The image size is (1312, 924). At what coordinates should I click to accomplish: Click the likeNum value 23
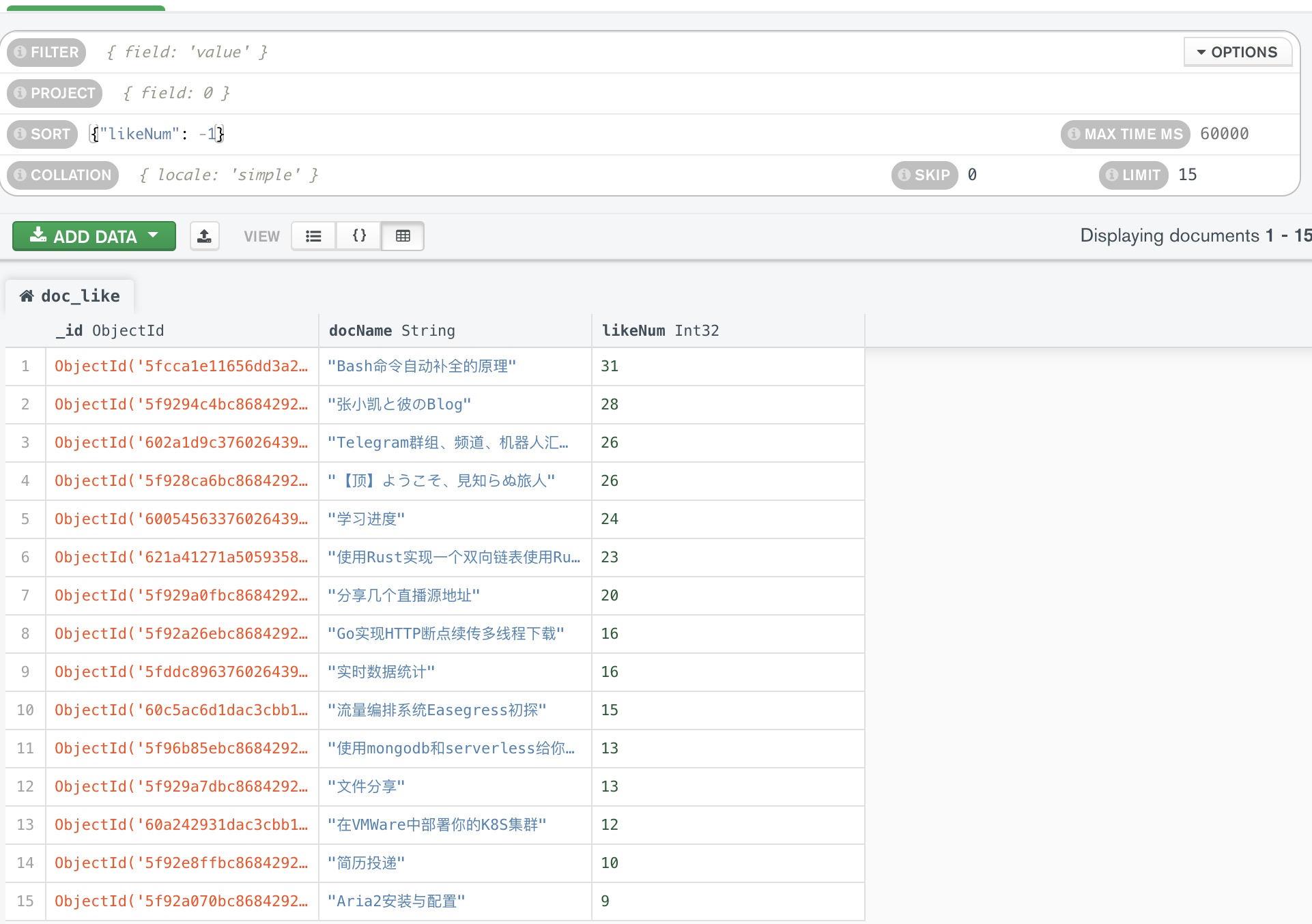coord(728,558)
